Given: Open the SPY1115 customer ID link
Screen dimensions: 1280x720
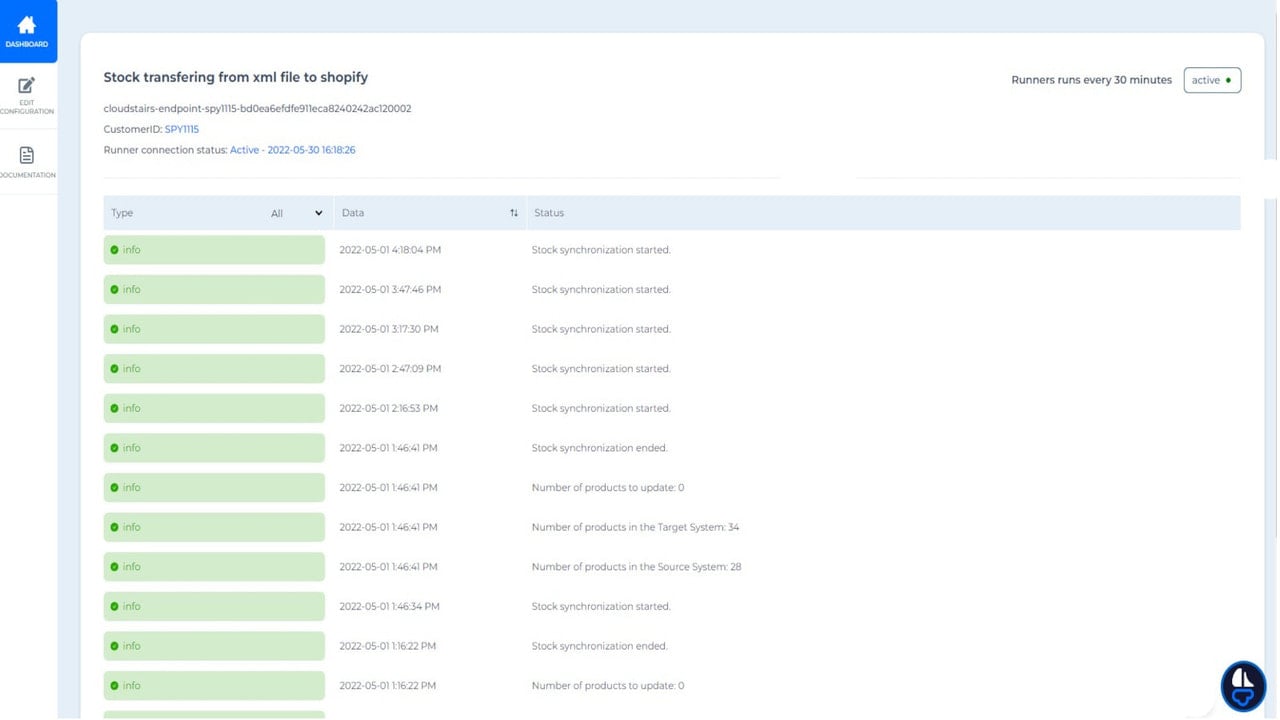Looking at the screenshot, I should tap(182, 129).
